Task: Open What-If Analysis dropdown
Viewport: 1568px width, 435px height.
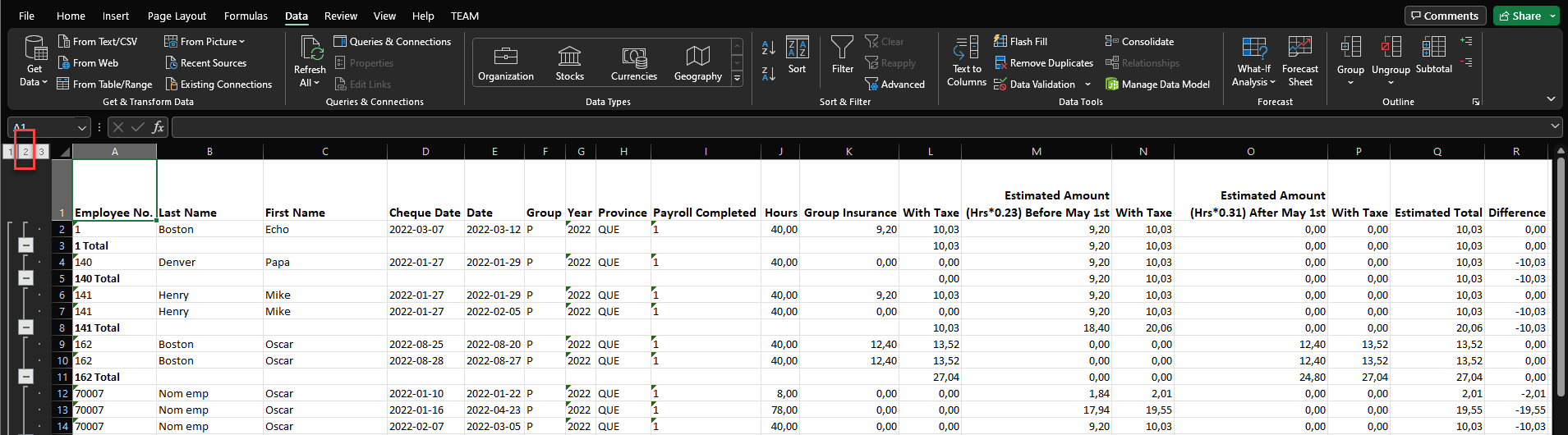Action: [x=1254, y=61]
